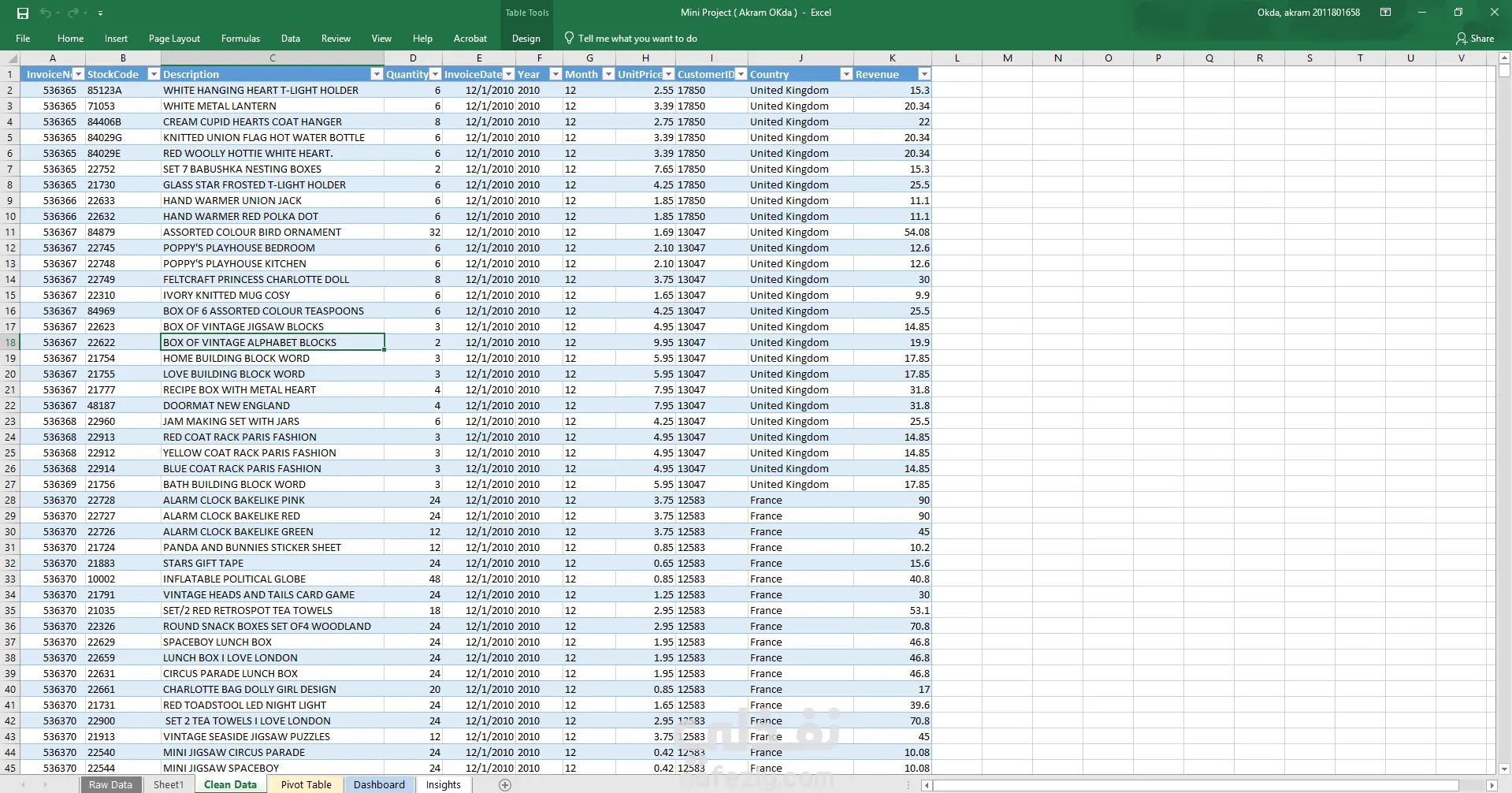Add a new sheet with the plus icon

coord(505,785)
